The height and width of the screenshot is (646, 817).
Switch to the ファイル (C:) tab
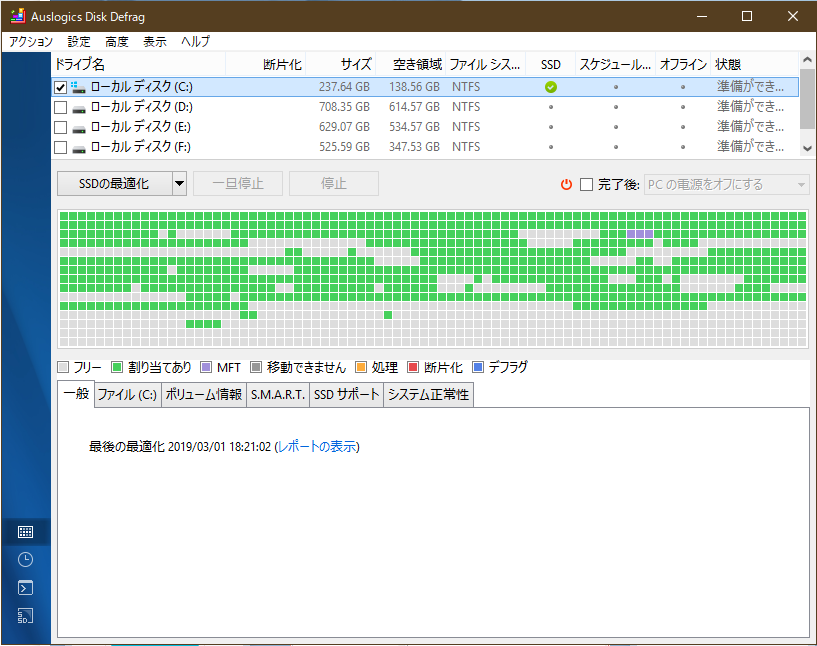click(x=128, y=394)
